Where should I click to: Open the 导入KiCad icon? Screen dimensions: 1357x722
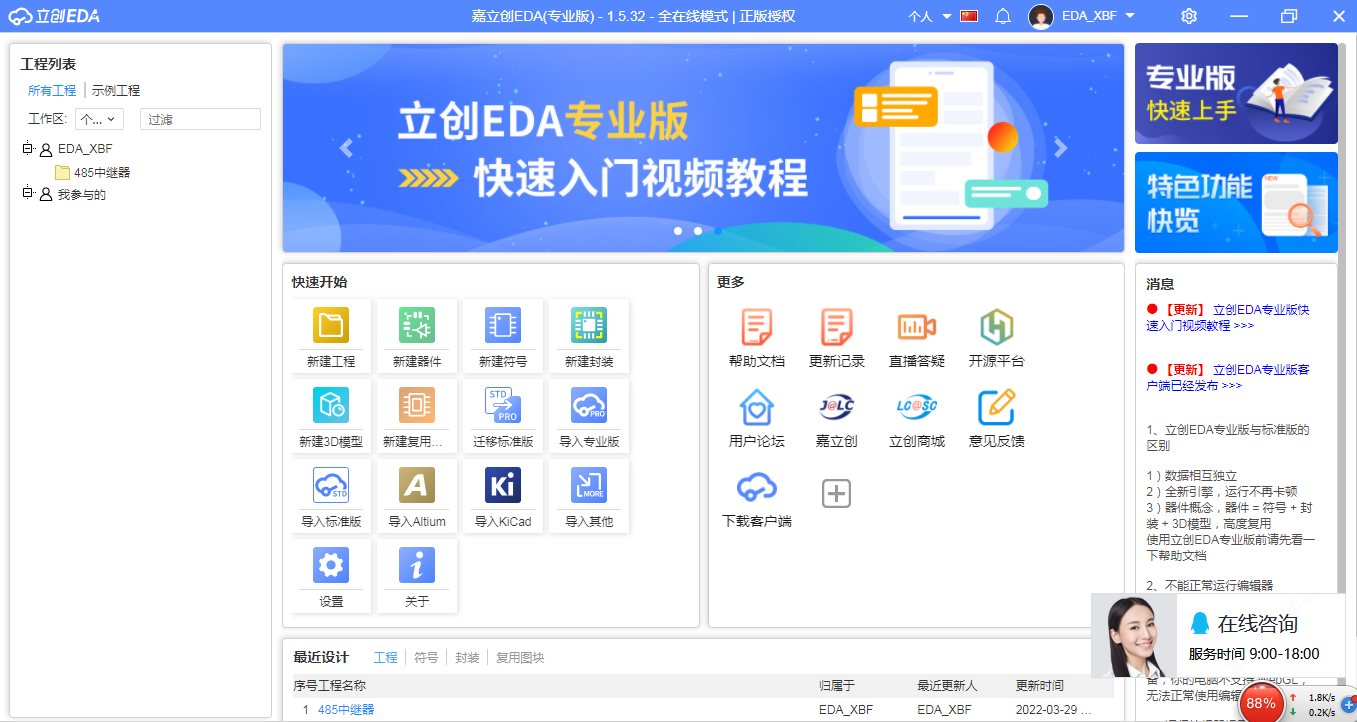point(503,486)
